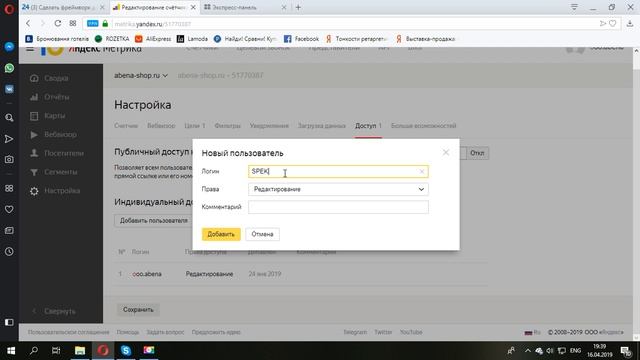
Task: Clear the login field text
Action: click(x=422, y=171)
